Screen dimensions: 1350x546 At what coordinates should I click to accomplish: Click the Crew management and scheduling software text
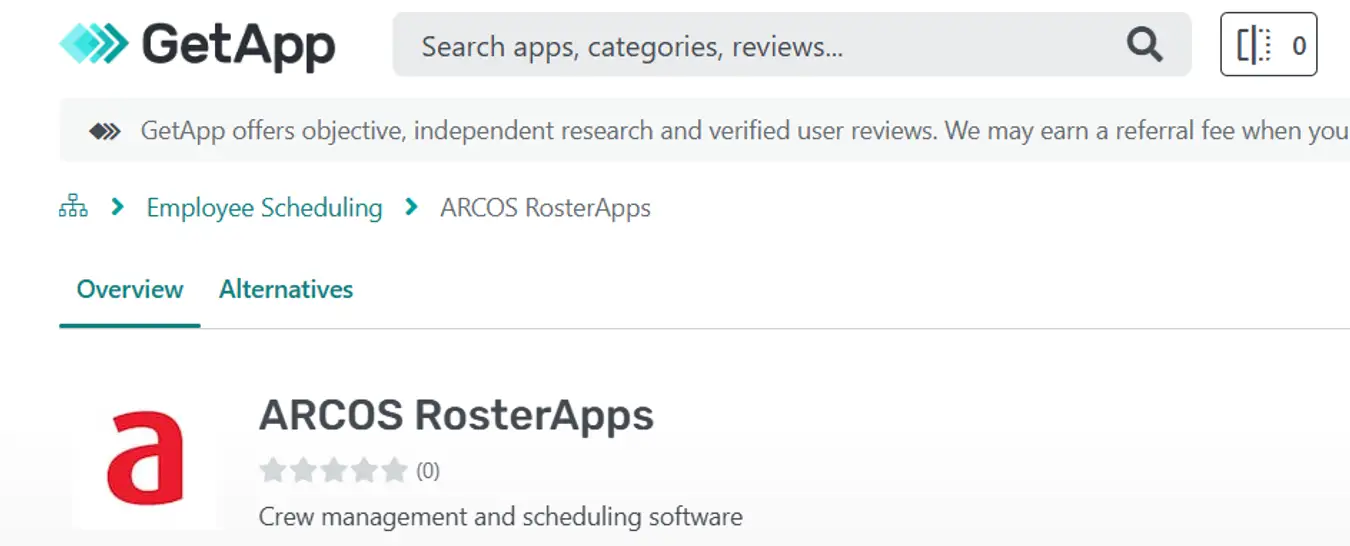point(501,517)
